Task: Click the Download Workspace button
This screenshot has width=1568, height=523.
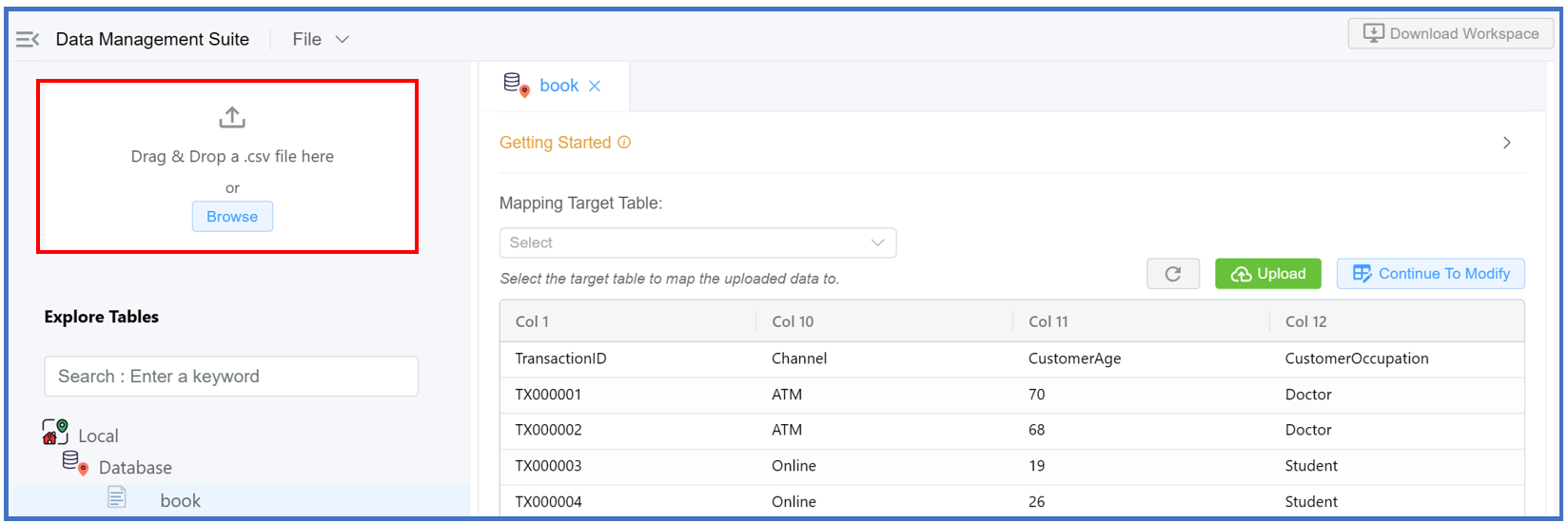Action: 1450,33
